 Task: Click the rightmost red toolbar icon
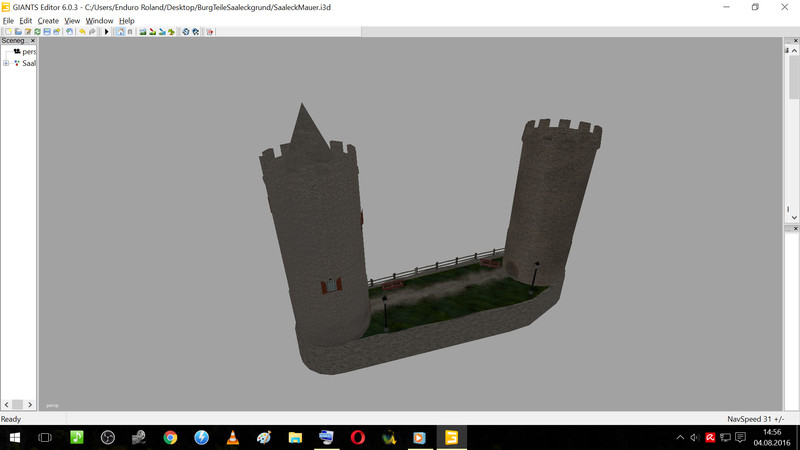point(210,32)
